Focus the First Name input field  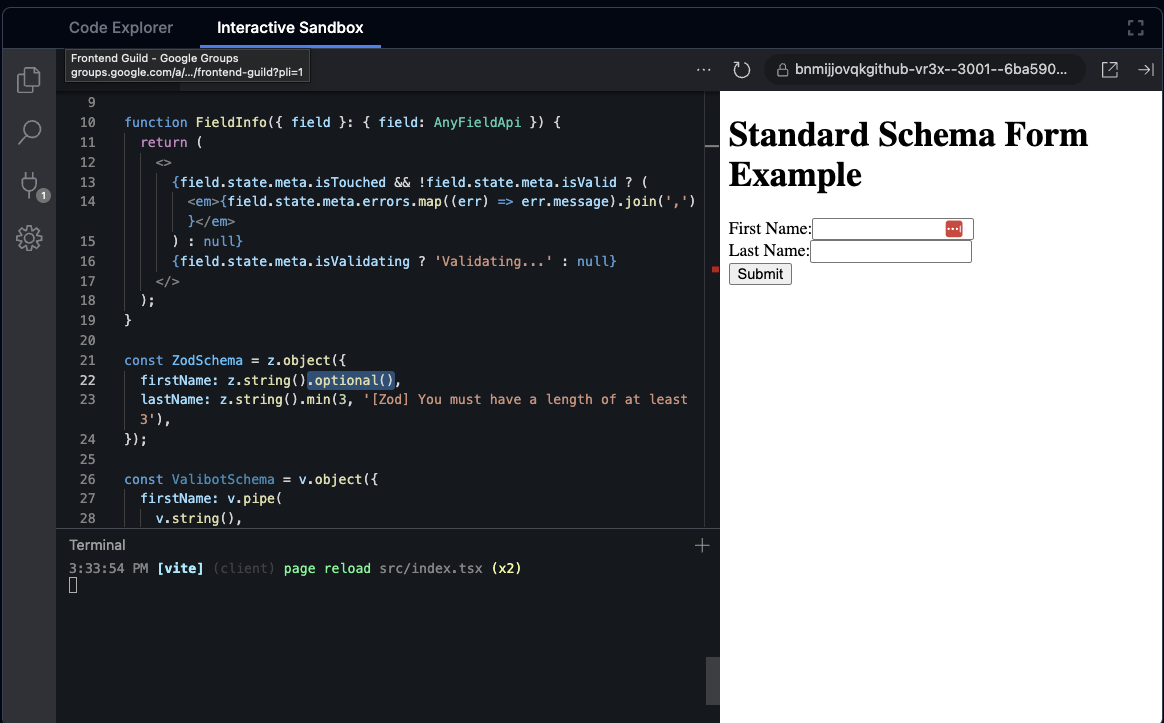coord(892,229)
